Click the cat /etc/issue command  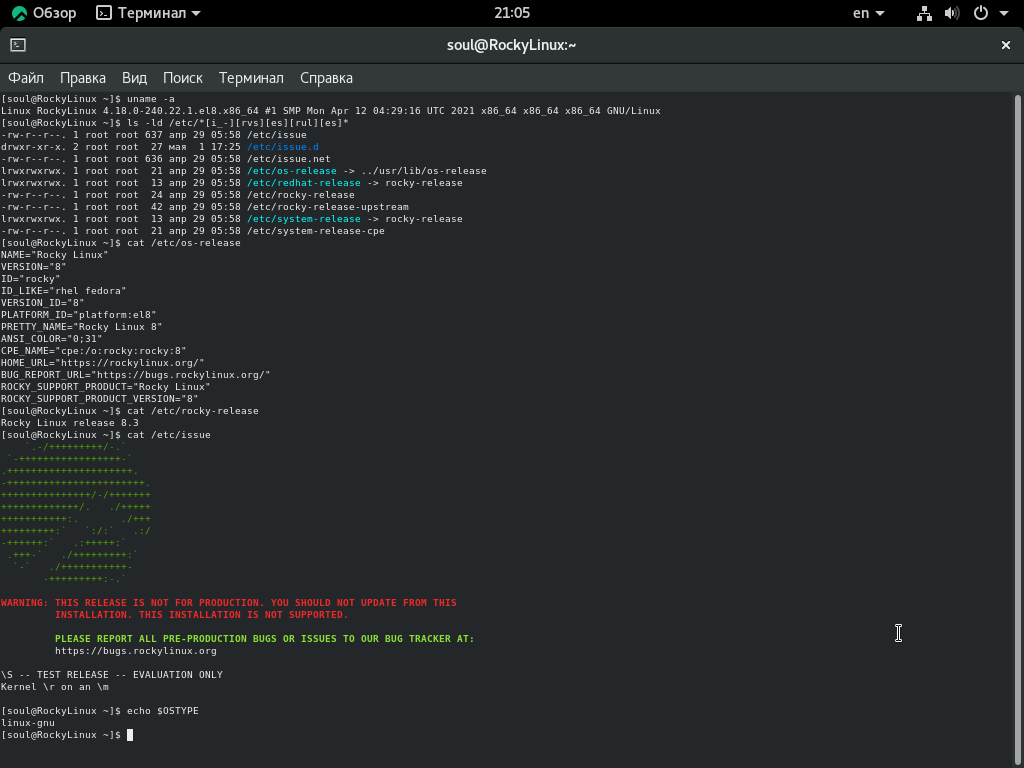(x=168, y=435)
